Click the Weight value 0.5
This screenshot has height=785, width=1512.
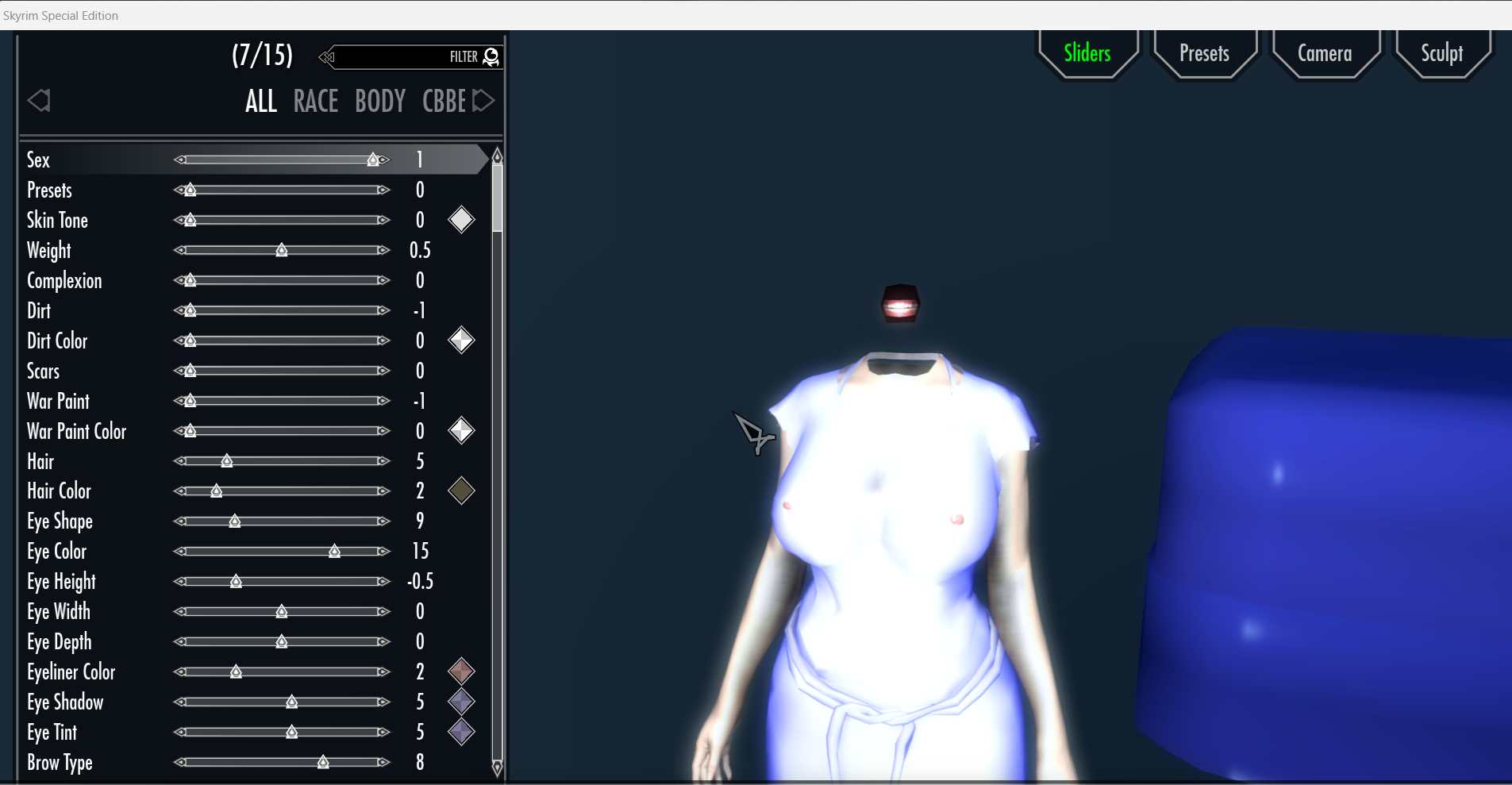click(420, 250)
